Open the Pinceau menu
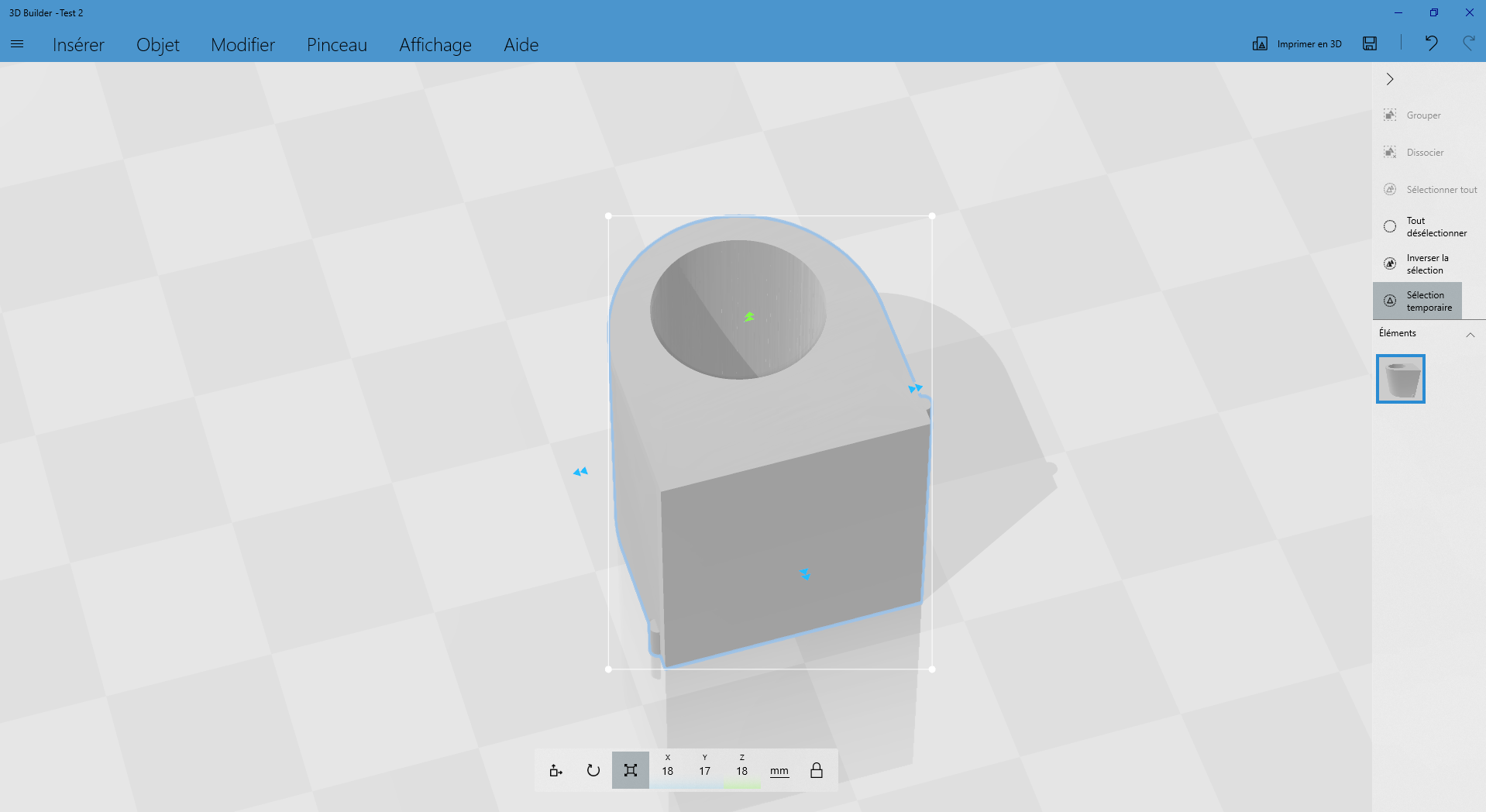The height and width of the screenshot is (812, 1486). (x=337, y=45)
